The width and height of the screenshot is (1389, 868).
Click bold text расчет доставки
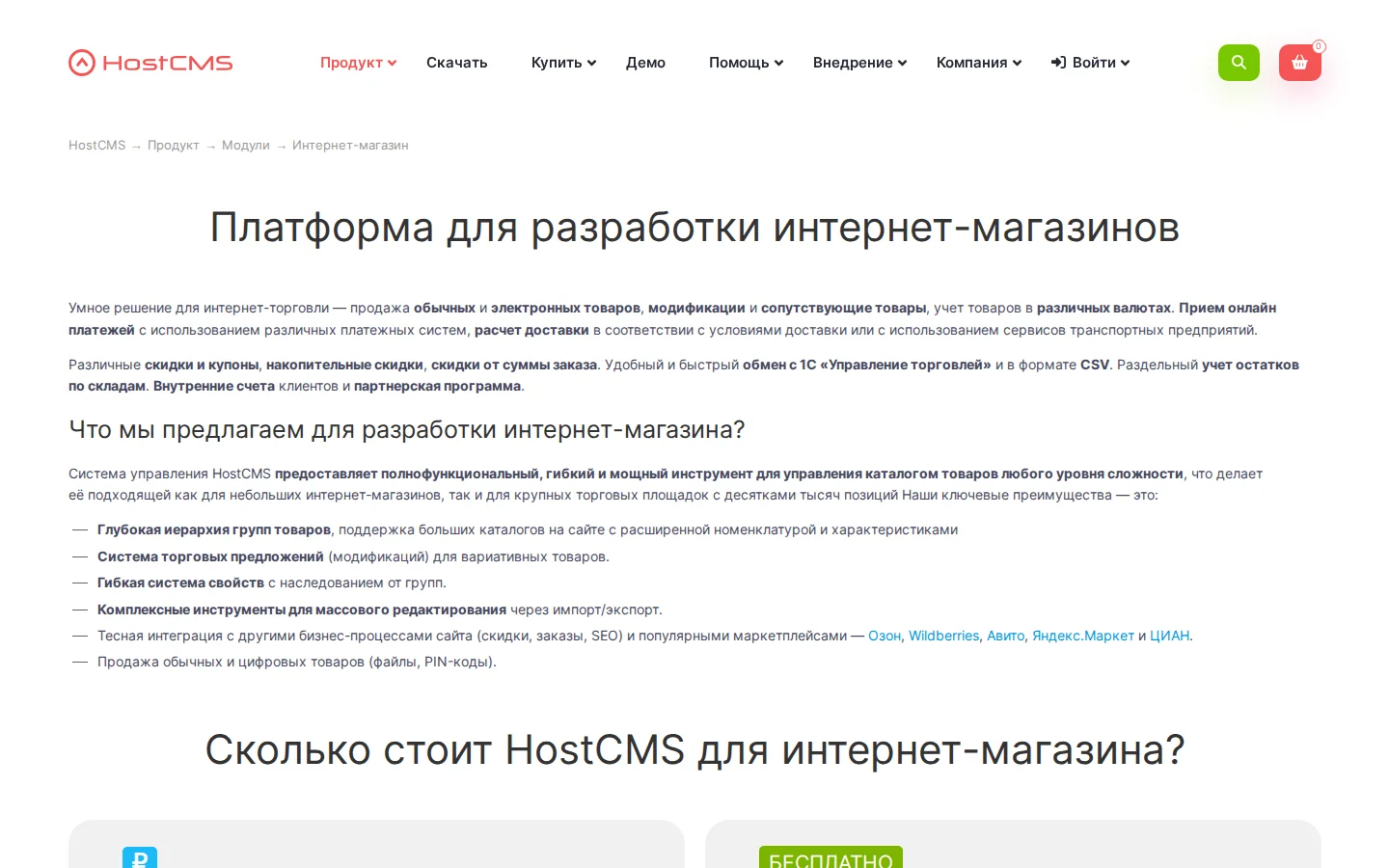[x=531, y=330]
